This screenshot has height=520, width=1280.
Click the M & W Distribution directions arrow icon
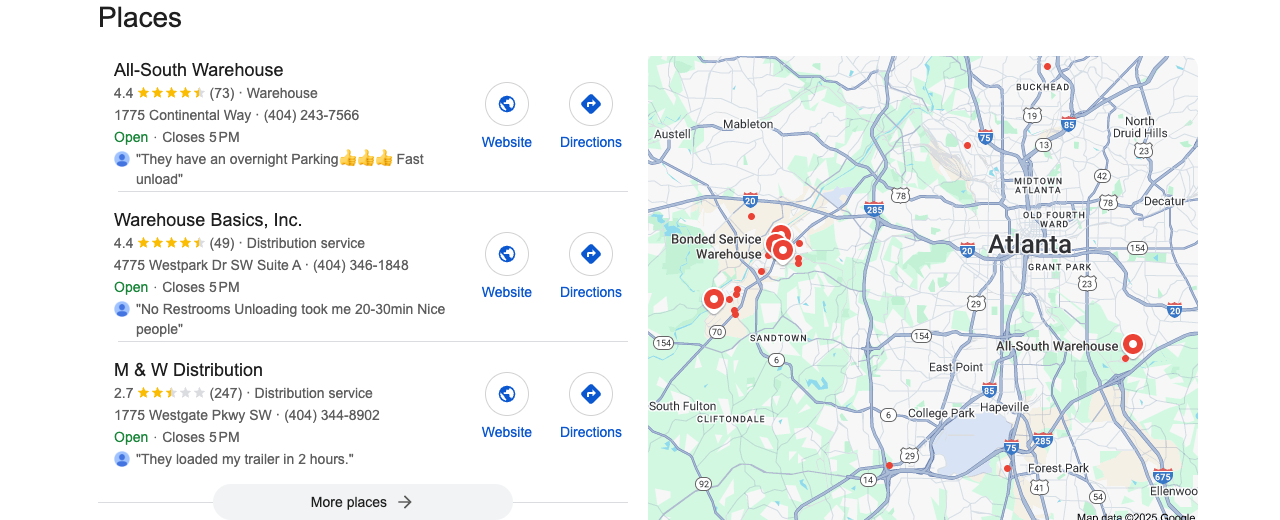pos(591,394)
